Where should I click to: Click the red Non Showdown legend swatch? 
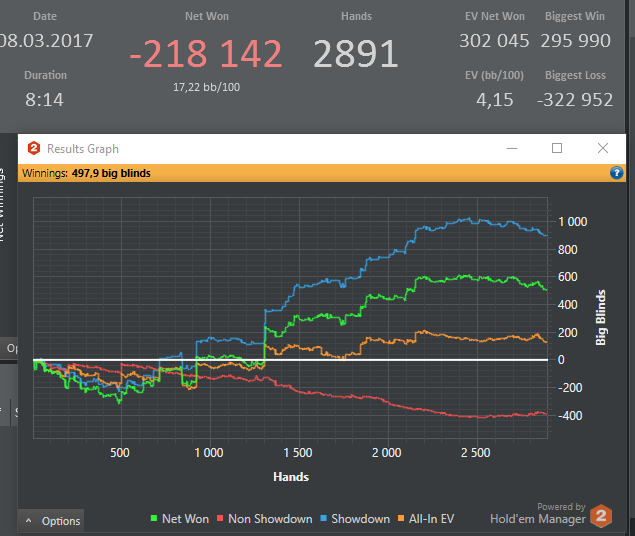(220, 518)
